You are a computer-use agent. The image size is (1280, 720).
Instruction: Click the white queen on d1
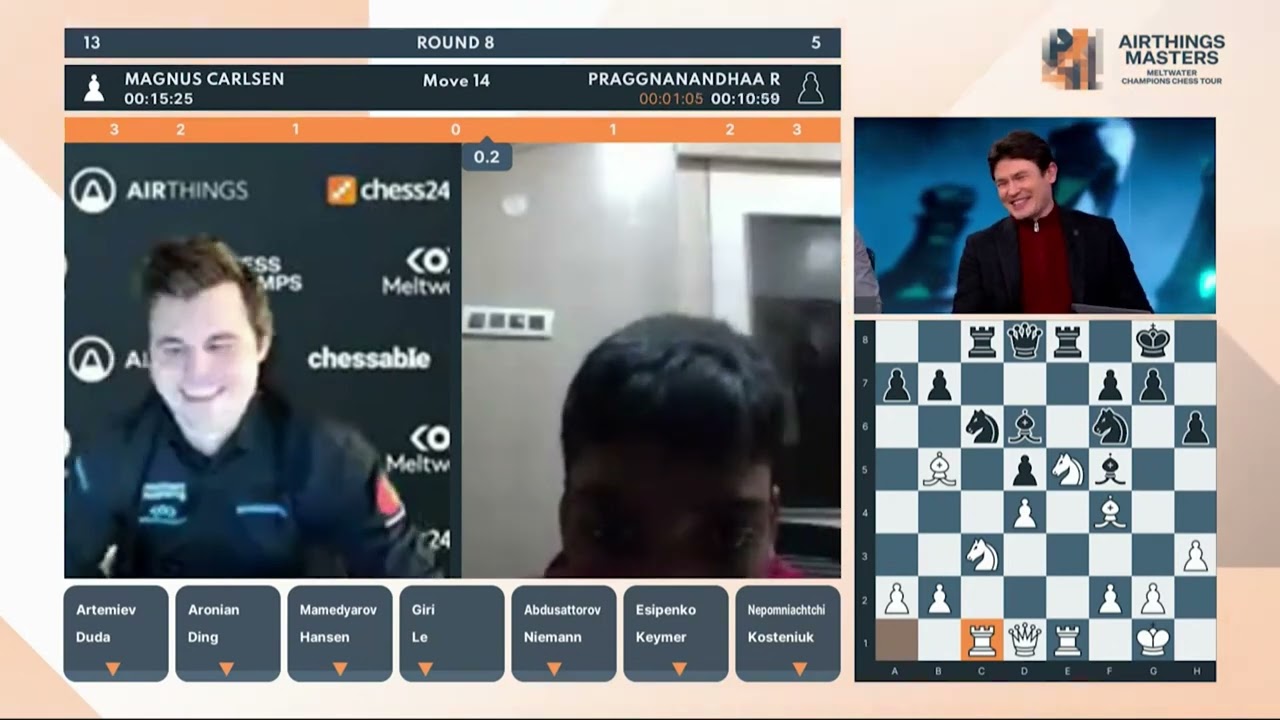point(1024,640)
